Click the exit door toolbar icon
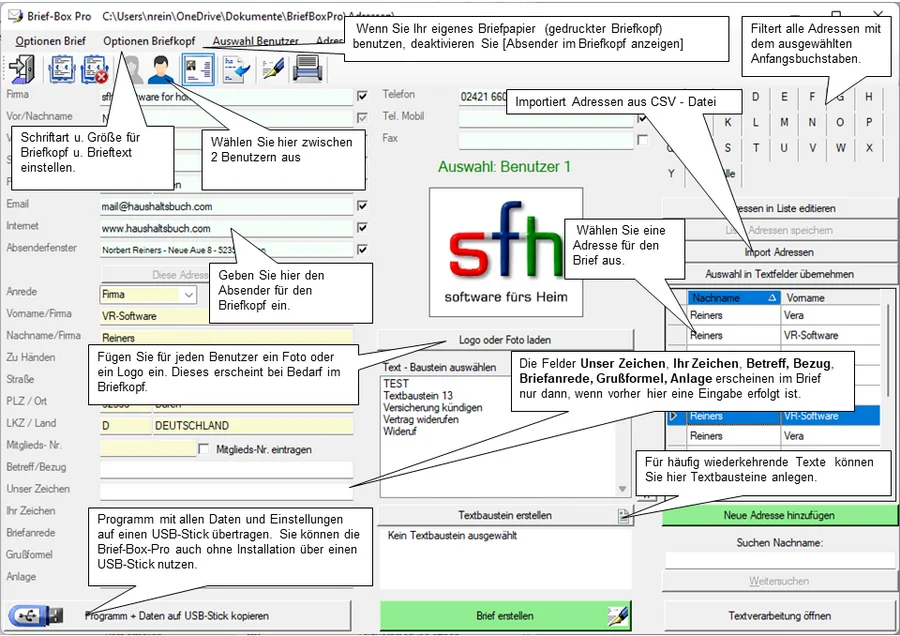The height and width of the screenshot is (636, 900). (x=22, y=69)
